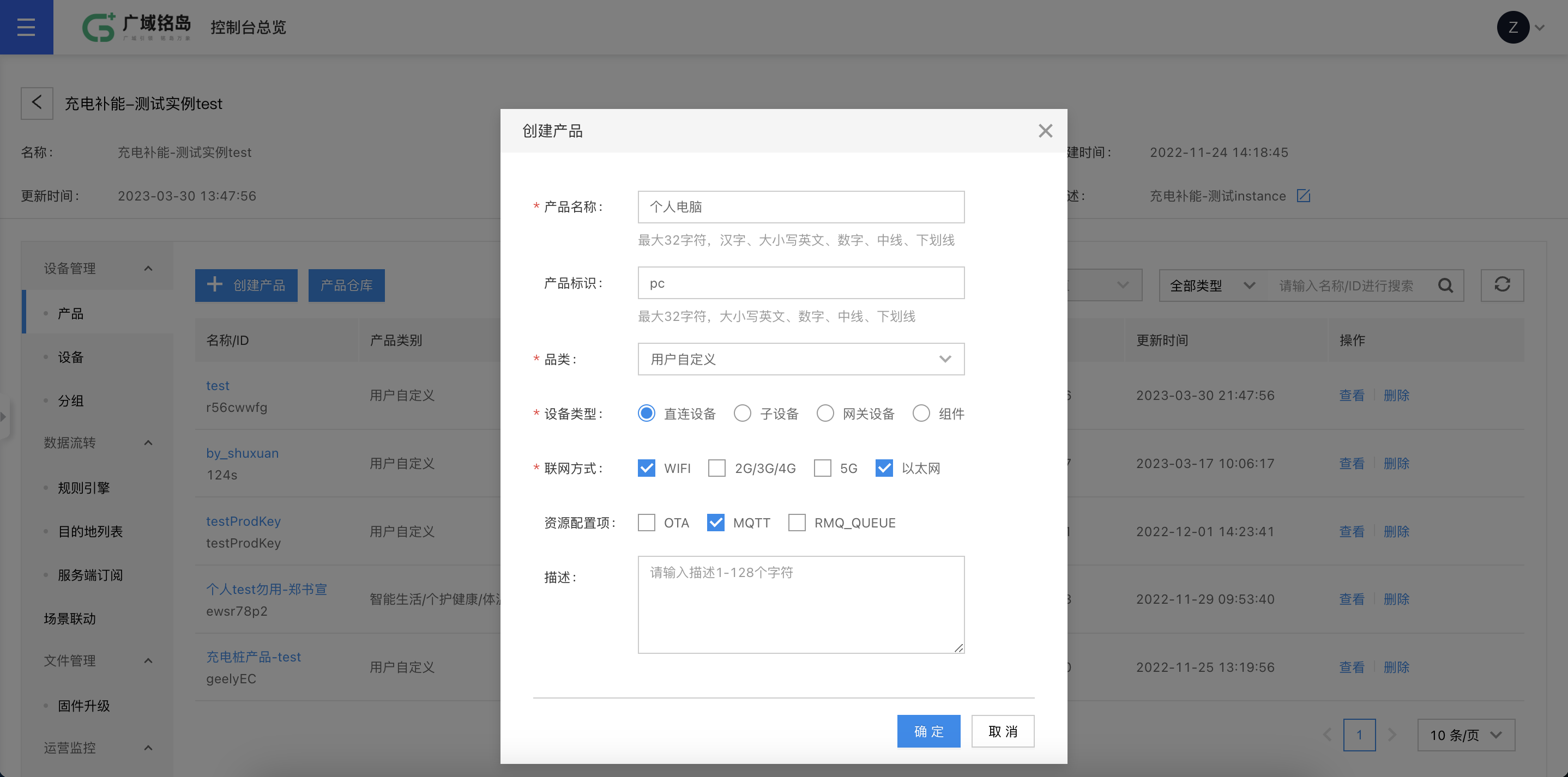Select the 直连设备 radio button

[647, 413]
